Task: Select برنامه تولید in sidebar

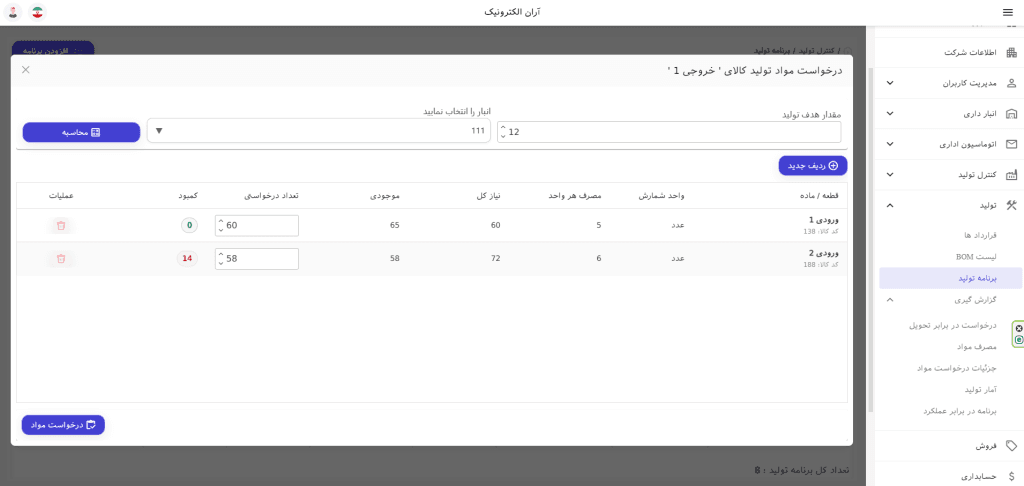Action: pos(951,278)
